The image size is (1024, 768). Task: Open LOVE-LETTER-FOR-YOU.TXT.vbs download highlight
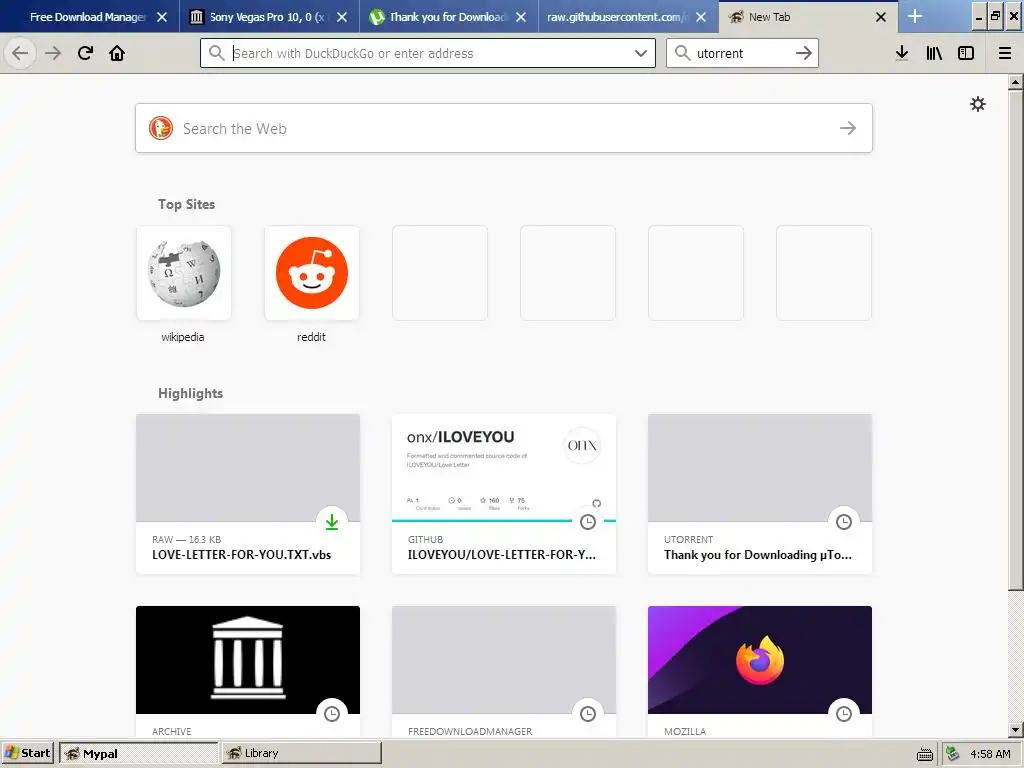(248, 494)
